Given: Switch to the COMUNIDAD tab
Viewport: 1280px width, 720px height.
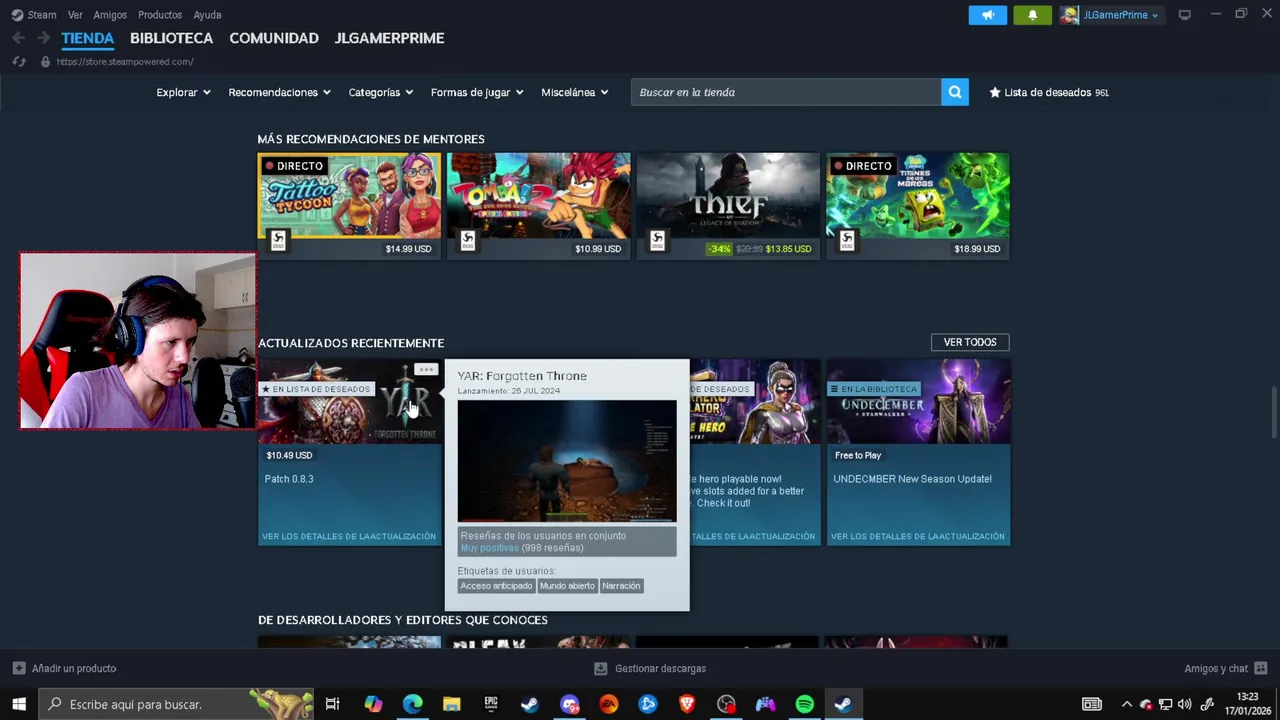Looking at the screenshot, I should point(274,38).
